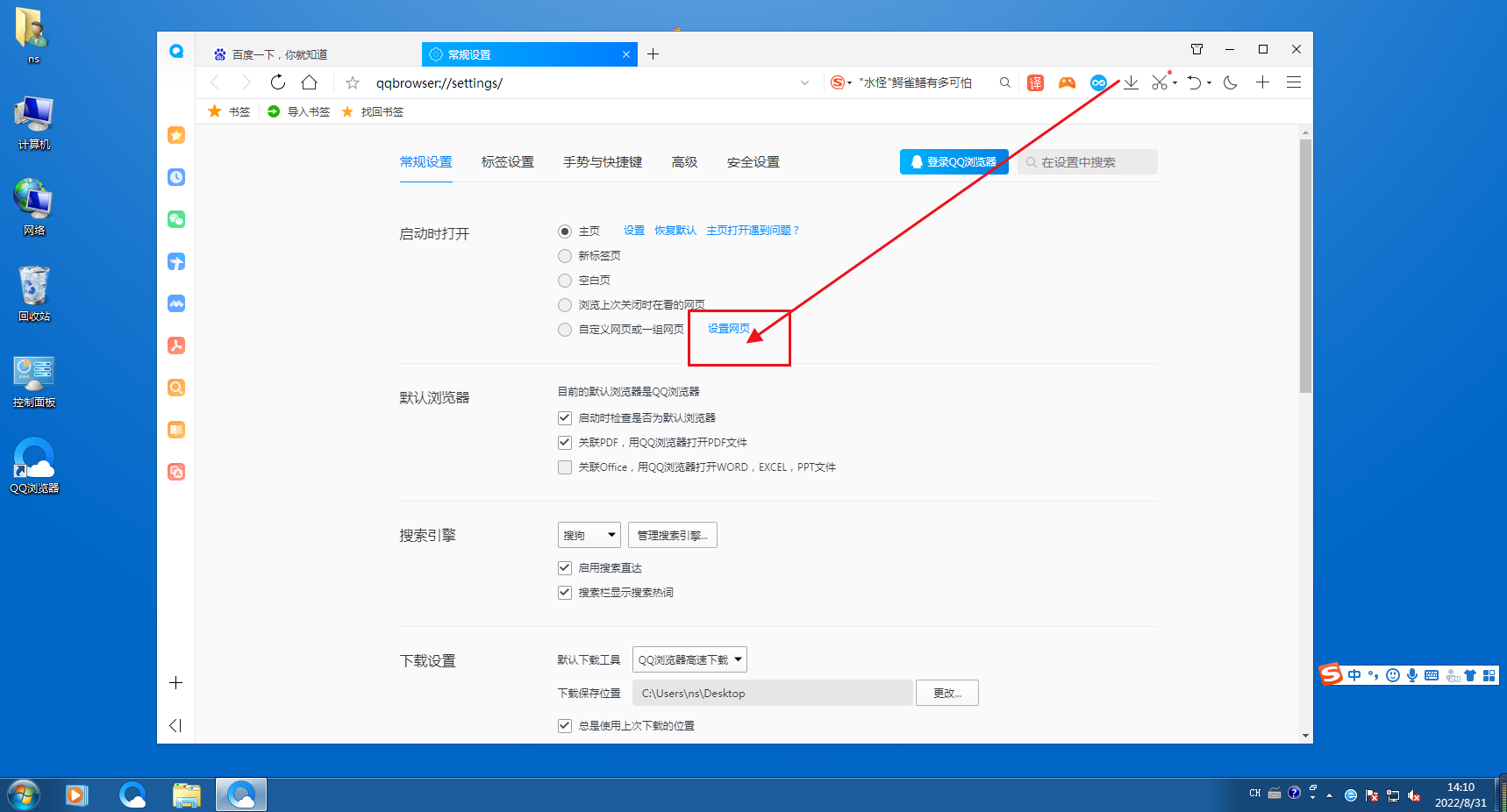
Task: Click the vertical scrollbar thumb
Action: click(1305, 266)
